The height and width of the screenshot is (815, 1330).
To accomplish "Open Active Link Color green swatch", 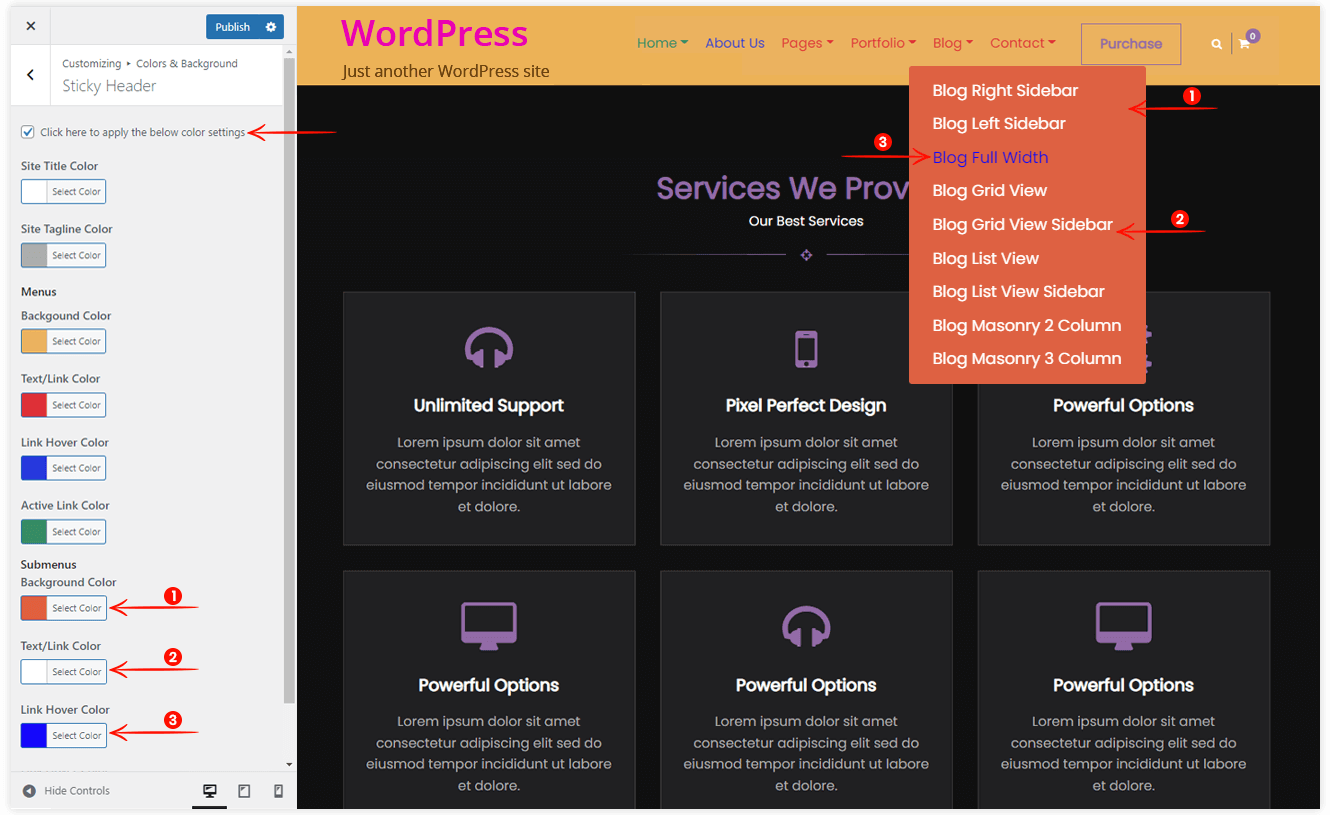I will pos(34,532).
